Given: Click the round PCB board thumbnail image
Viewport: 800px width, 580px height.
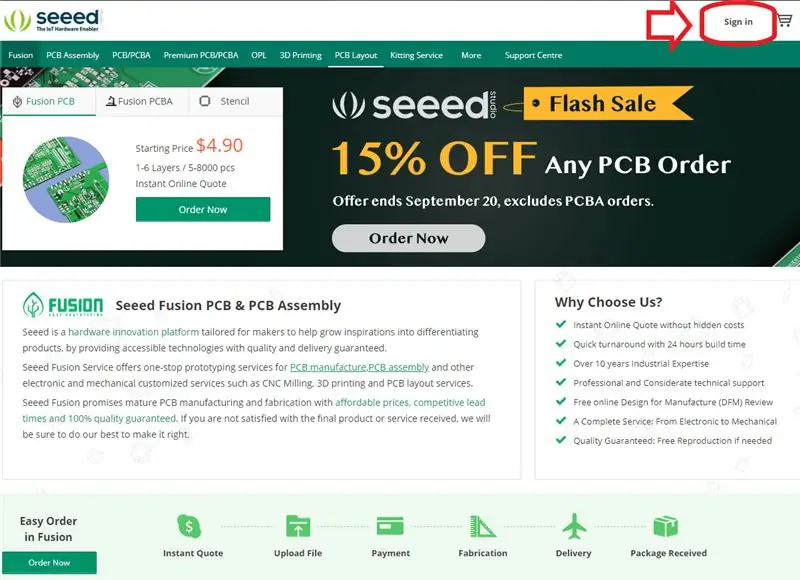Looking at the screenshot, I should 66,179.
